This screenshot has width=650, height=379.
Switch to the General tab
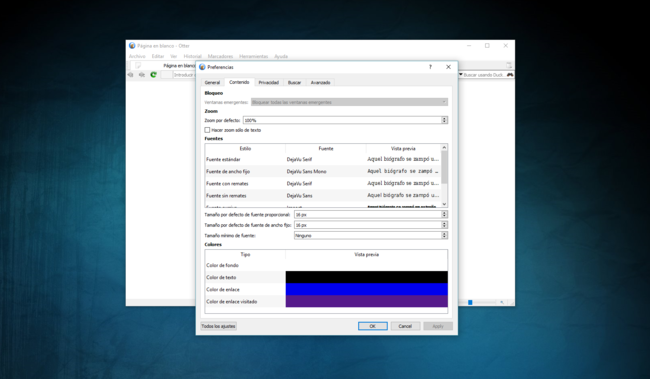(x=212, y=83)
